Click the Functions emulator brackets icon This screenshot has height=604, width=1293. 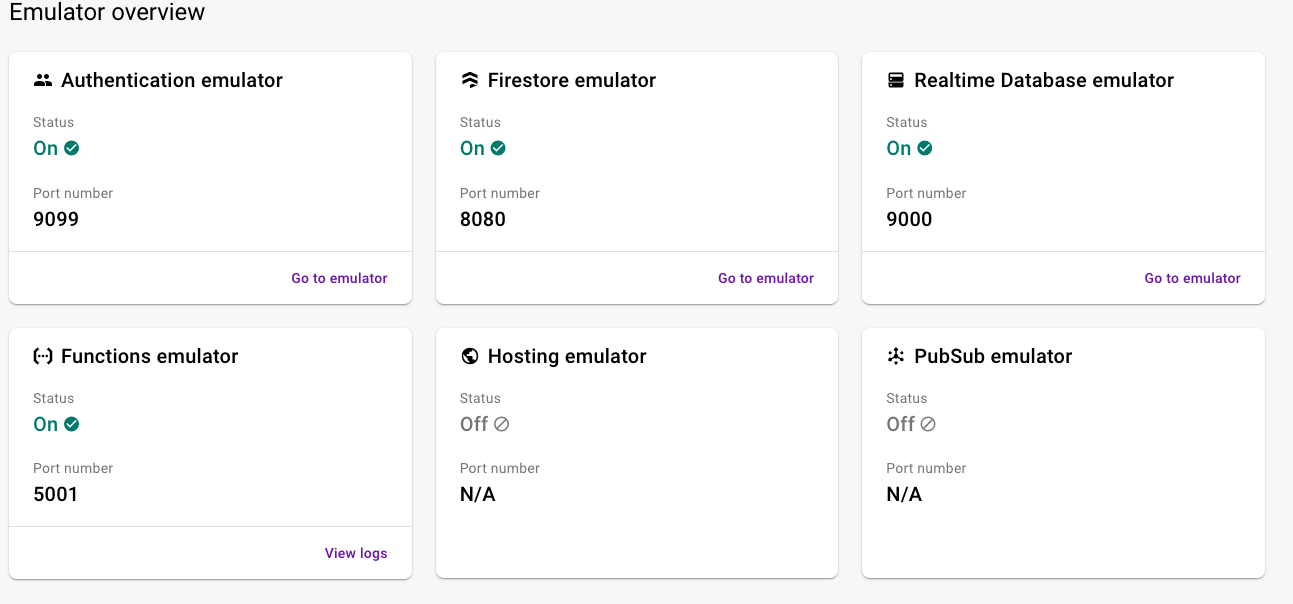(43, 356)
